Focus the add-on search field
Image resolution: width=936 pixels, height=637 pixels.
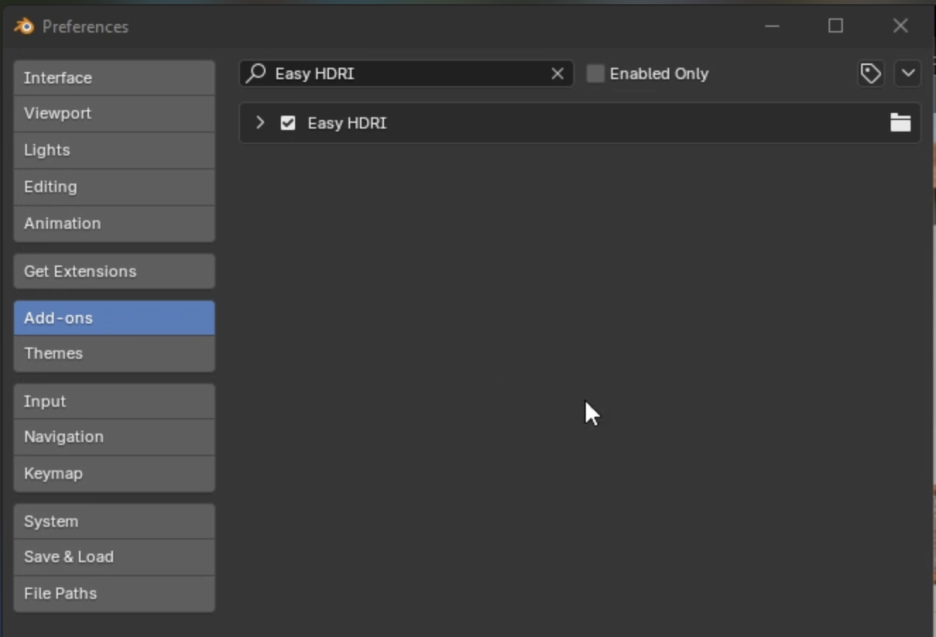pyautogui.click(x=407, y=73)
